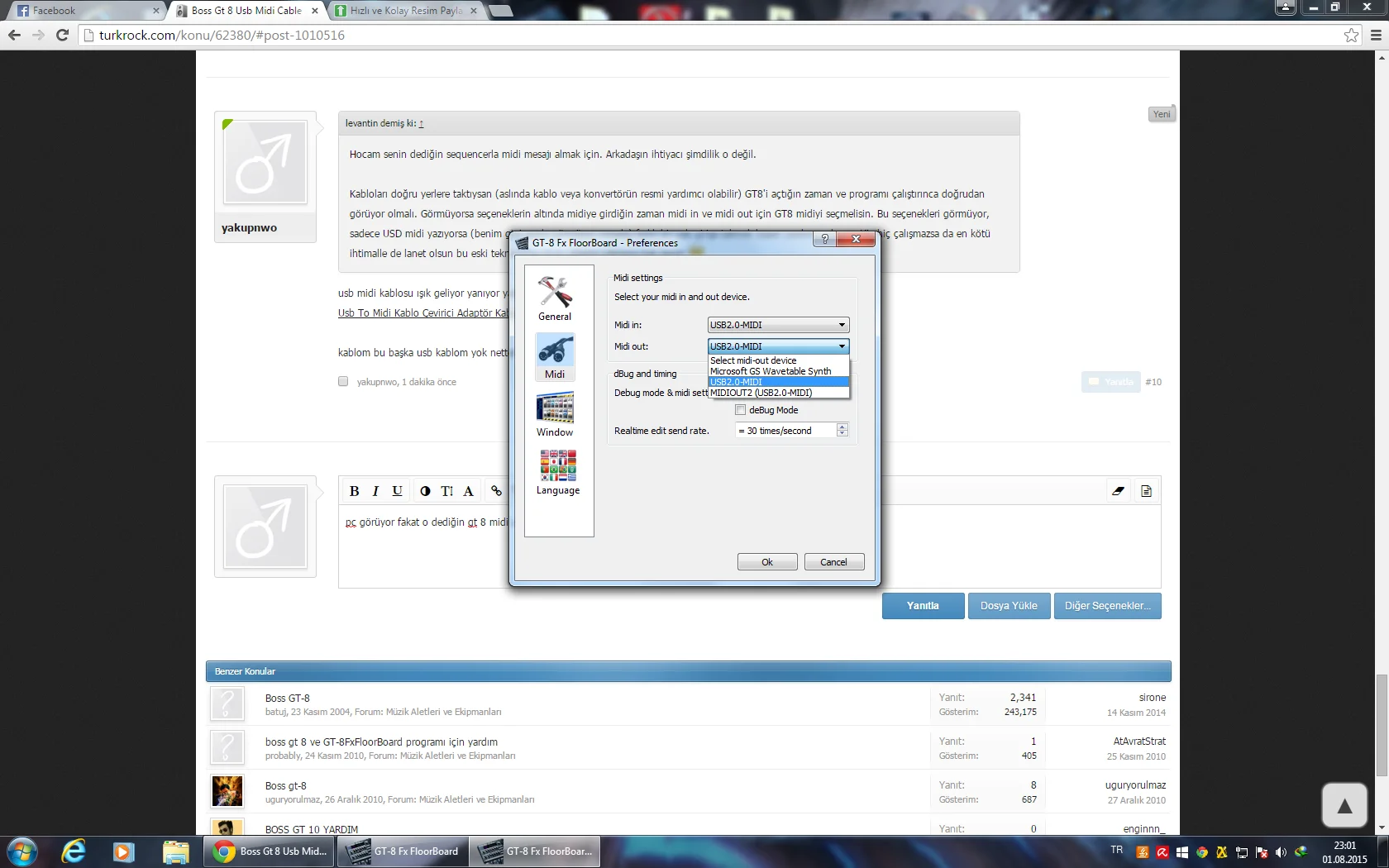The image size is (1389, 868).
Task: Toggle italic formatting in reply editor
Action: (375, 491)
